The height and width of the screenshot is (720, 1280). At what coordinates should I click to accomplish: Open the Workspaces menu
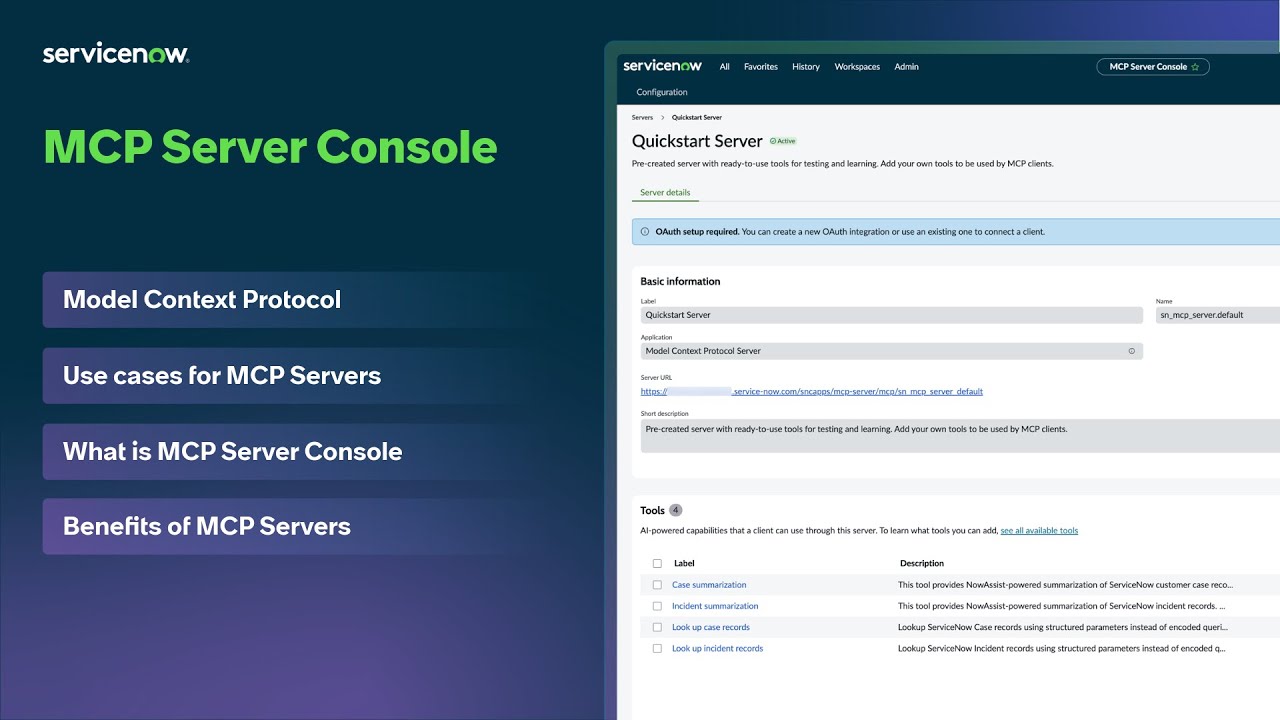[857, 66]
